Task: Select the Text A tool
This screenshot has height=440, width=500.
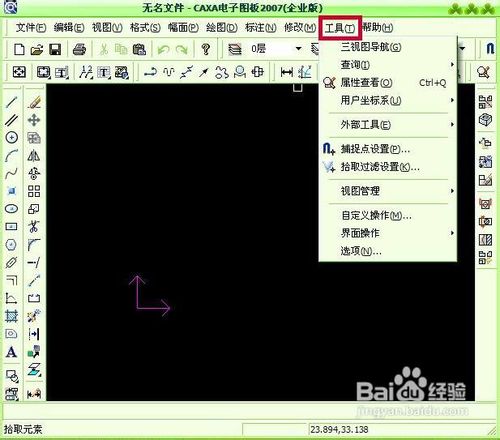Action: (12, 352)
